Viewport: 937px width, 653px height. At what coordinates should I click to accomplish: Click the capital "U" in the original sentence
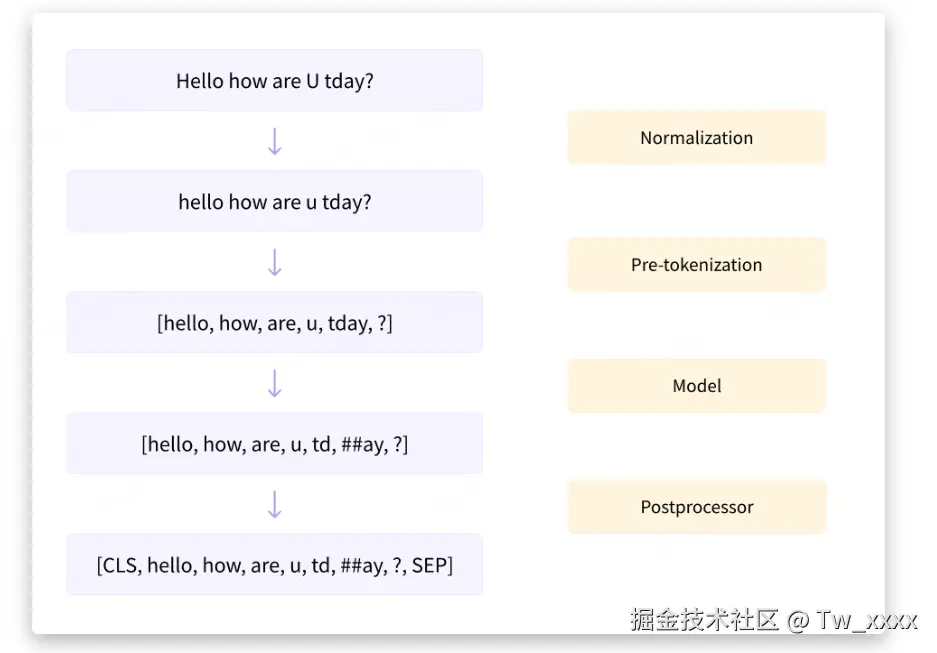click(312, 82)
